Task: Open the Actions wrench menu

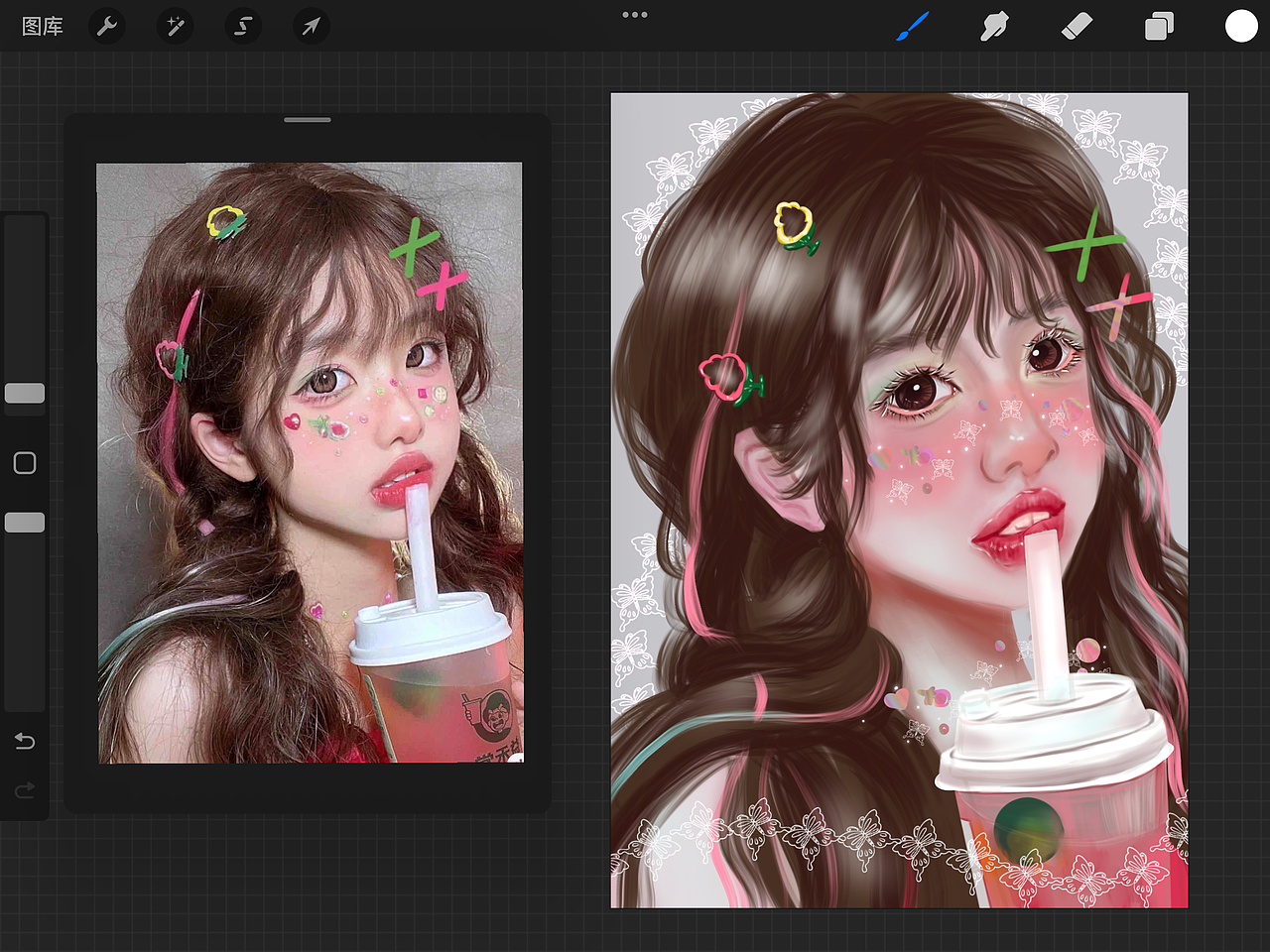Action: pyautogui.click(x=107, y=26)
